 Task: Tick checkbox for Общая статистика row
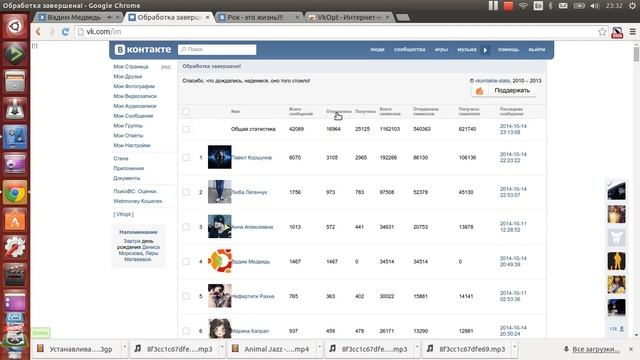coord(186,129)
